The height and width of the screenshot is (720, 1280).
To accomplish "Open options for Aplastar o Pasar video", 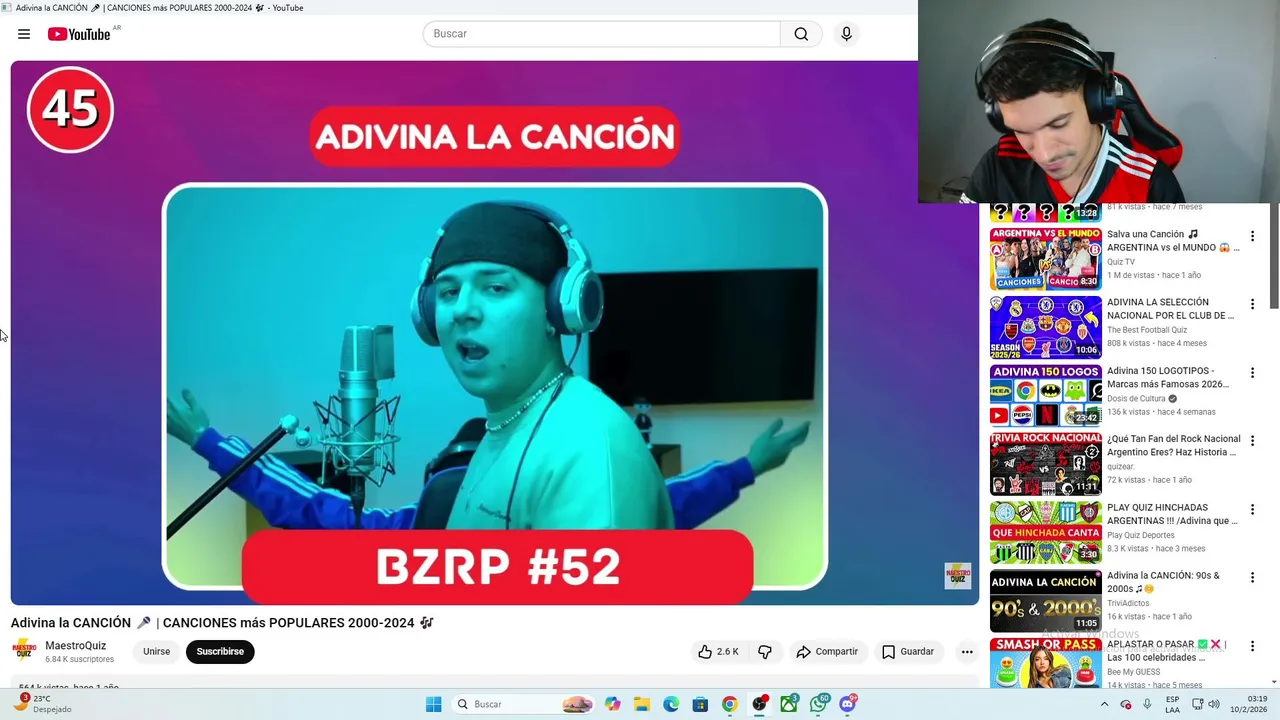I will click(x=1252, y=646).
